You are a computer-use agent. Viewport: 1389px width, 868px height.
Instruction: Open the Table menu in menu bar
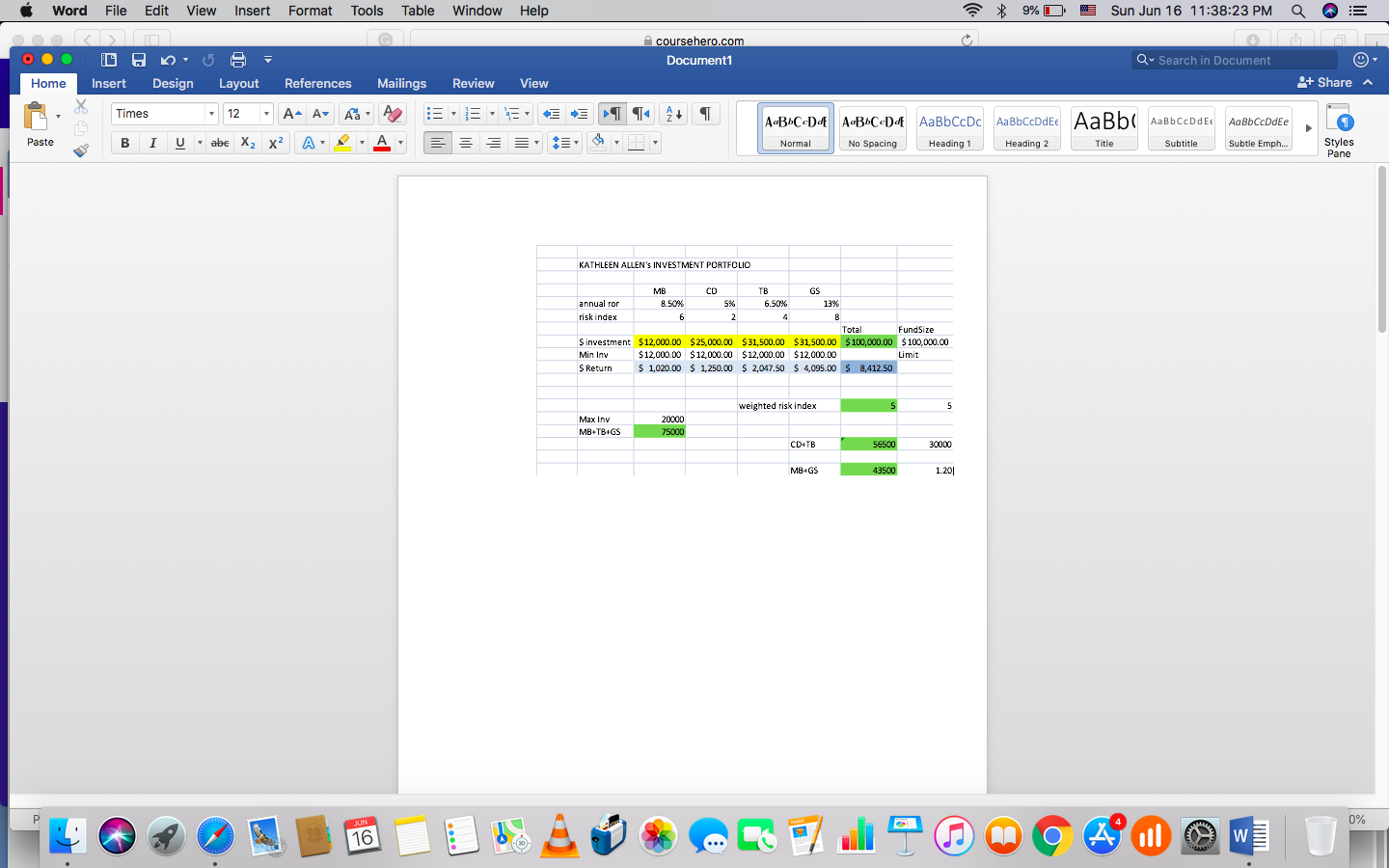point(418,11)
